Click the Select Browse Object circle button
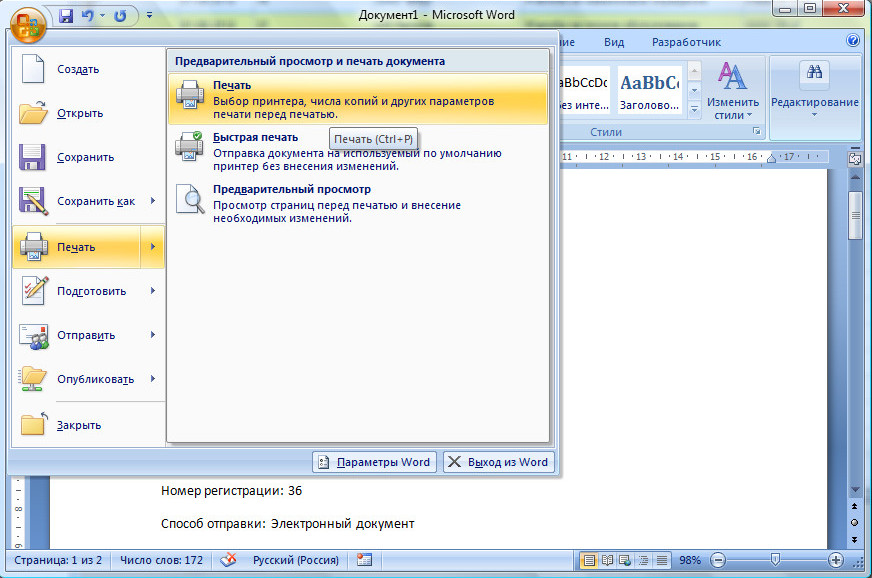This screenshot has height=578, width=872. (855, 522)
